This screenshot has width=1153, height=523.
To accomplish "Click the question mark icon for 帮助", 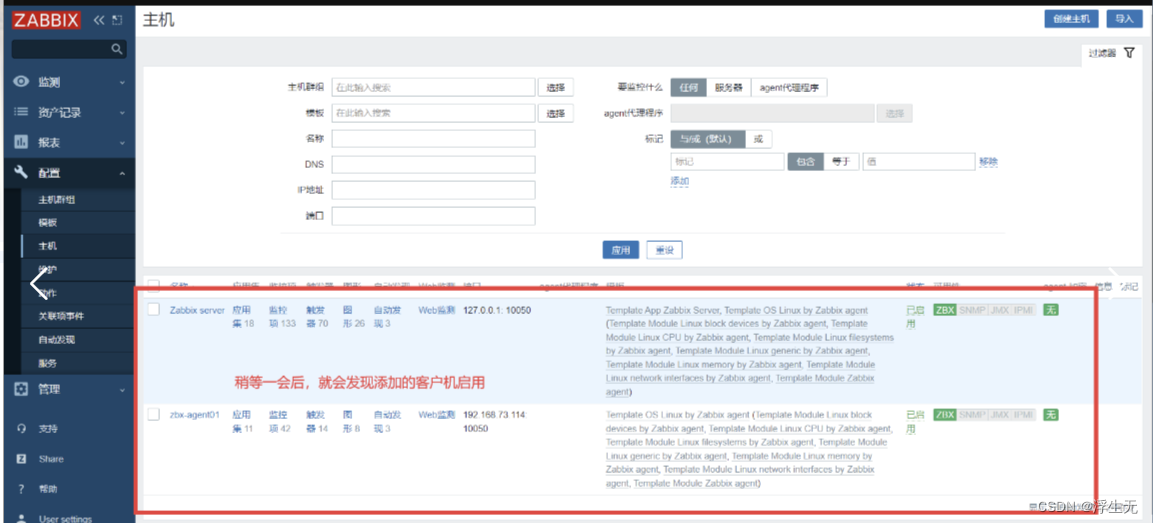I will tap(22, 488).
